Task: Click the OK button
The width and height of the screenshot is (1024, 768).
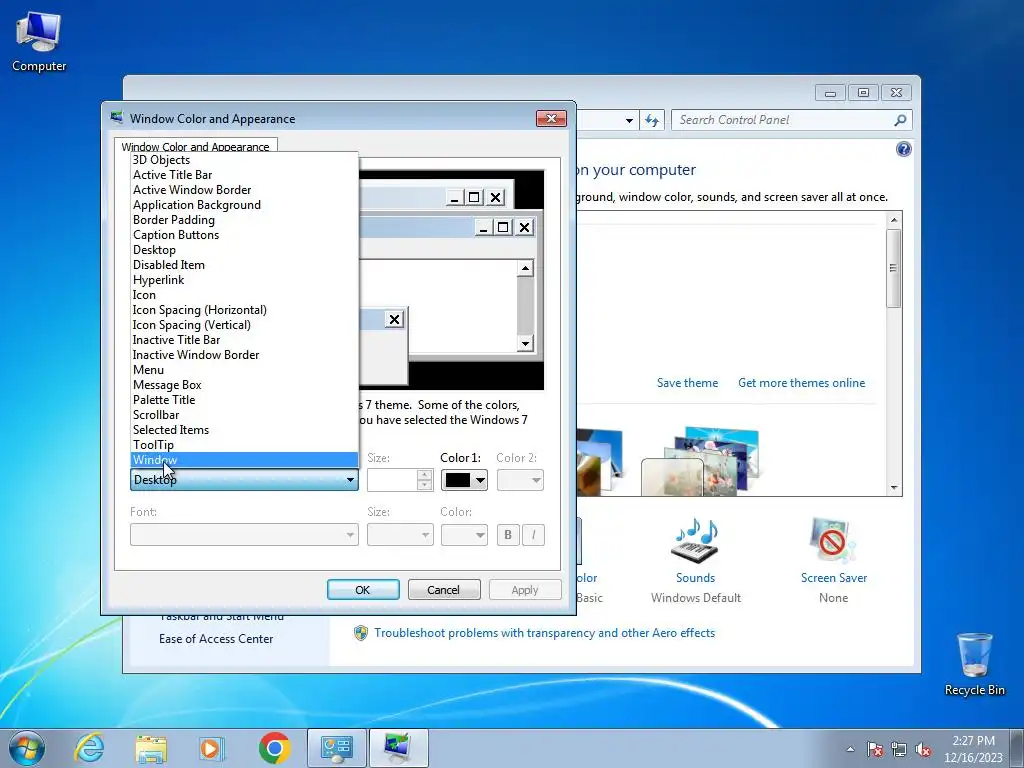Action: (363, 590)
